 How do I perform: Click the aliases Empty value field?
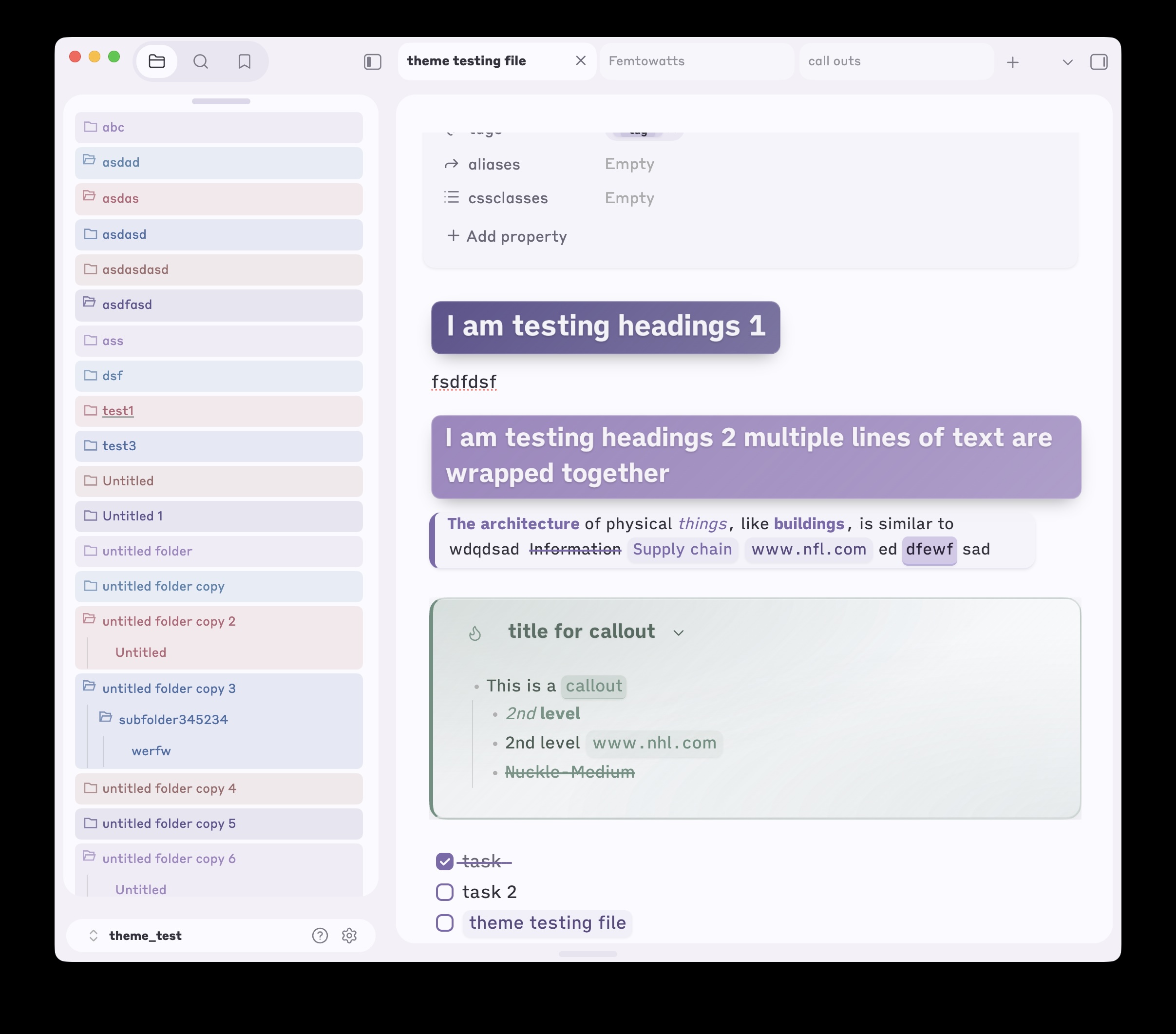click(x=629, y=165)
